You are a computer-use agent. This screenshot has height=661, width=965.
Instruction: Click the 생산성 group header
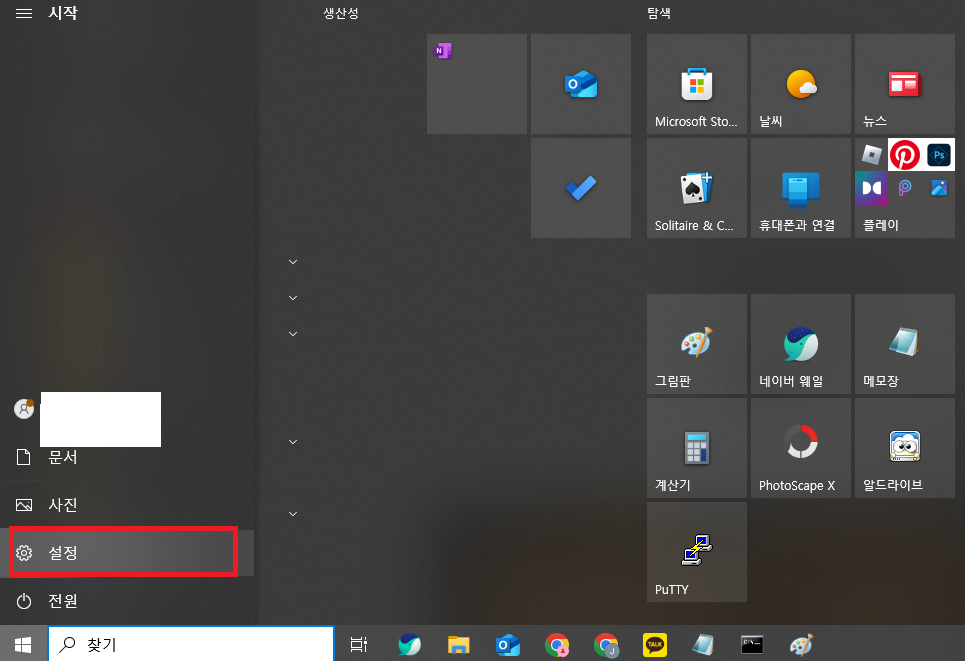(341, 13)
